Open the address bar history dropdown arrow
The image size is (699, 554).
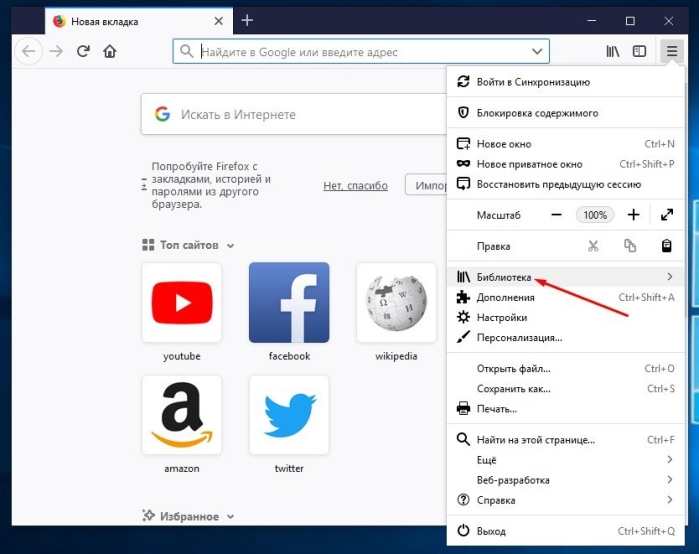click(537, 52)
